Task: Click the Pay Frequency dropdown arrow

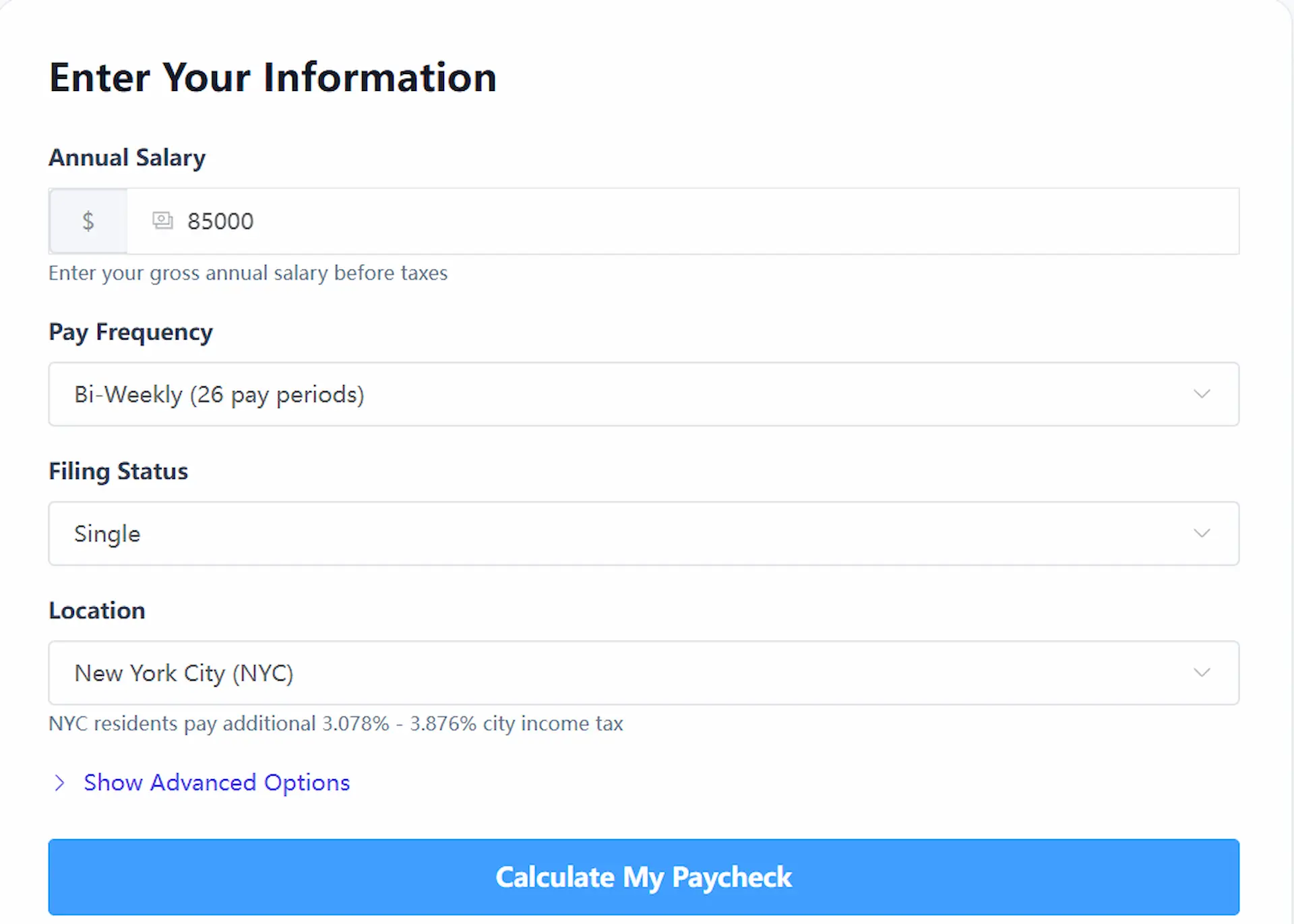Action: [x=1202, y=394]
